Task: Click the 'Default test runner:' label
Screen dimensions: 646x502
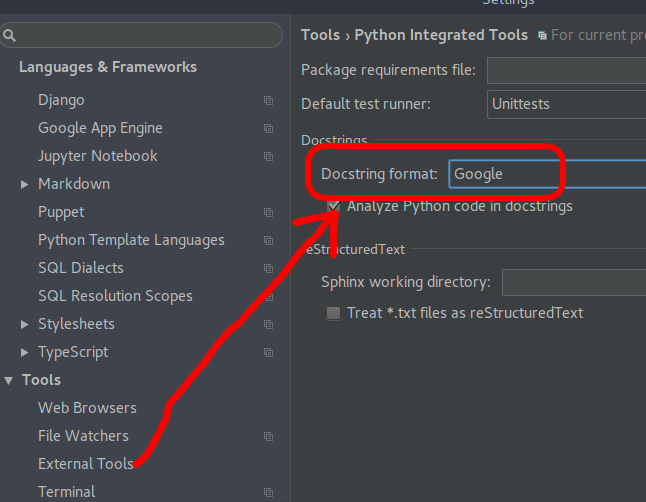Action: click(366, 104)
